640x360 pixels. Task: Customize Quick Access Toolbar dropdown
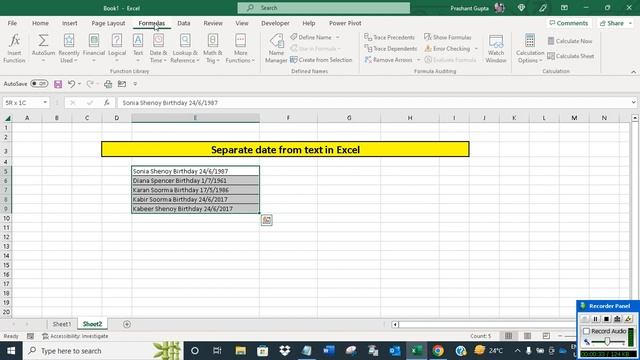pos(135,84)
